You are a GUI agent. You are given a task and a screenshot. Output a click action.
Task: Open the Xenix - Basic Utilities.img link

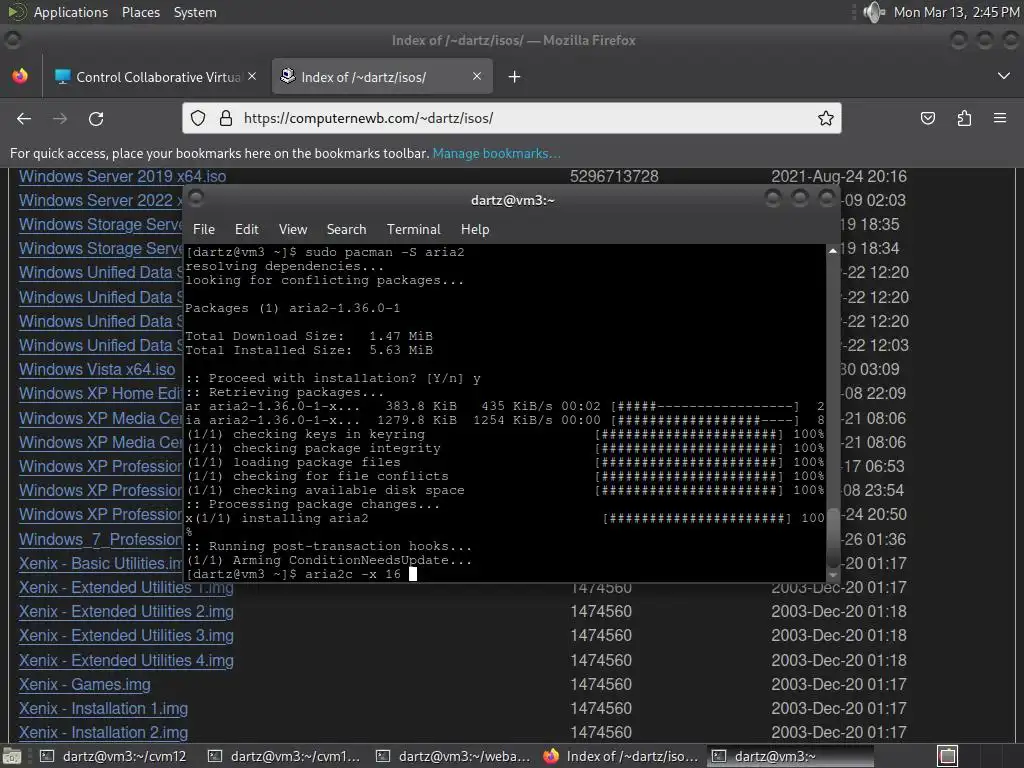click(101, 564)
